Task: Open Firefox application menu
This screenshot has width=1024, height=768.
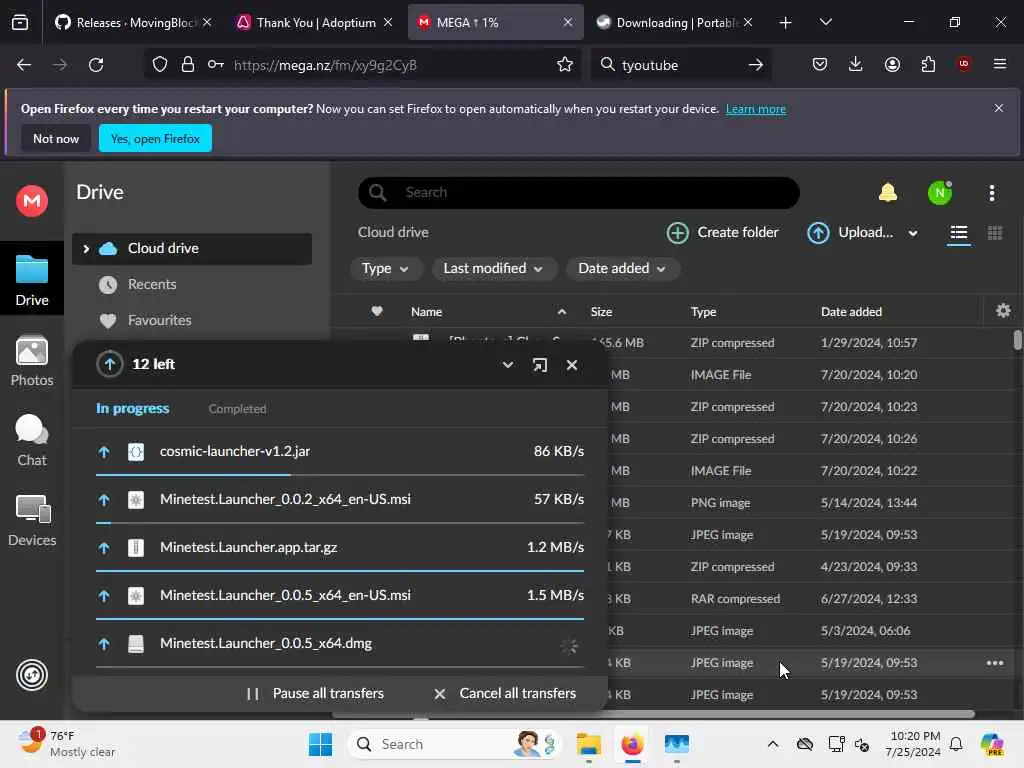Action: [x=999, y=64]
